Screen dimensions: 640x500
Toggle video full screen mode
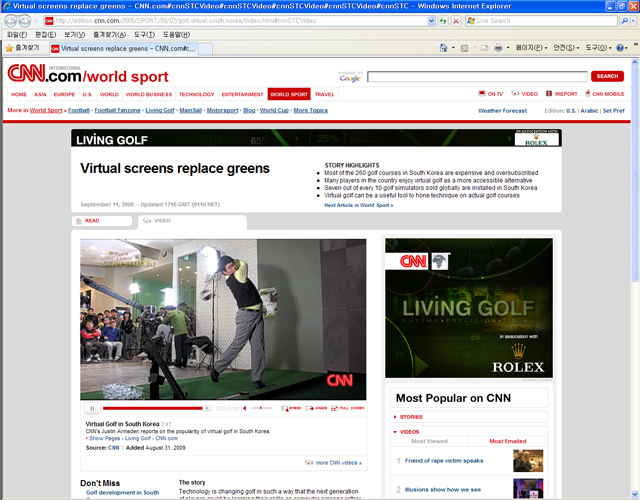tap(349, 408)
